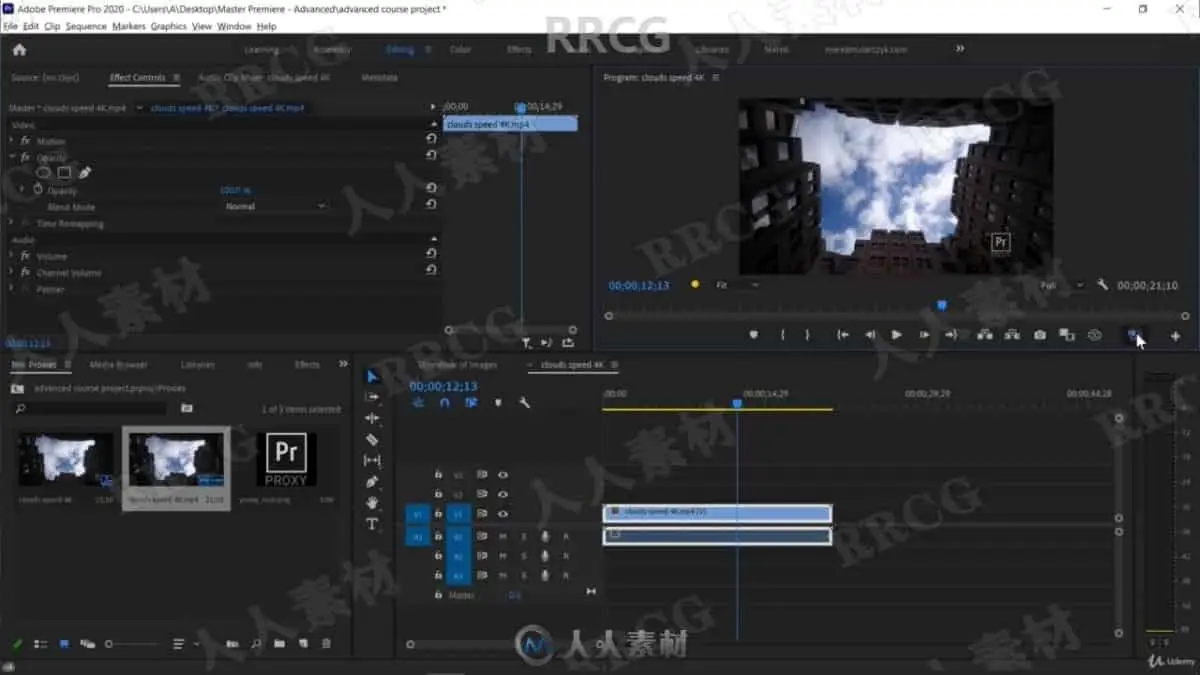The width and height of the screenshot is (1200, 675).
Task: Expand the Motion effect
Action: tap(13, 141)
